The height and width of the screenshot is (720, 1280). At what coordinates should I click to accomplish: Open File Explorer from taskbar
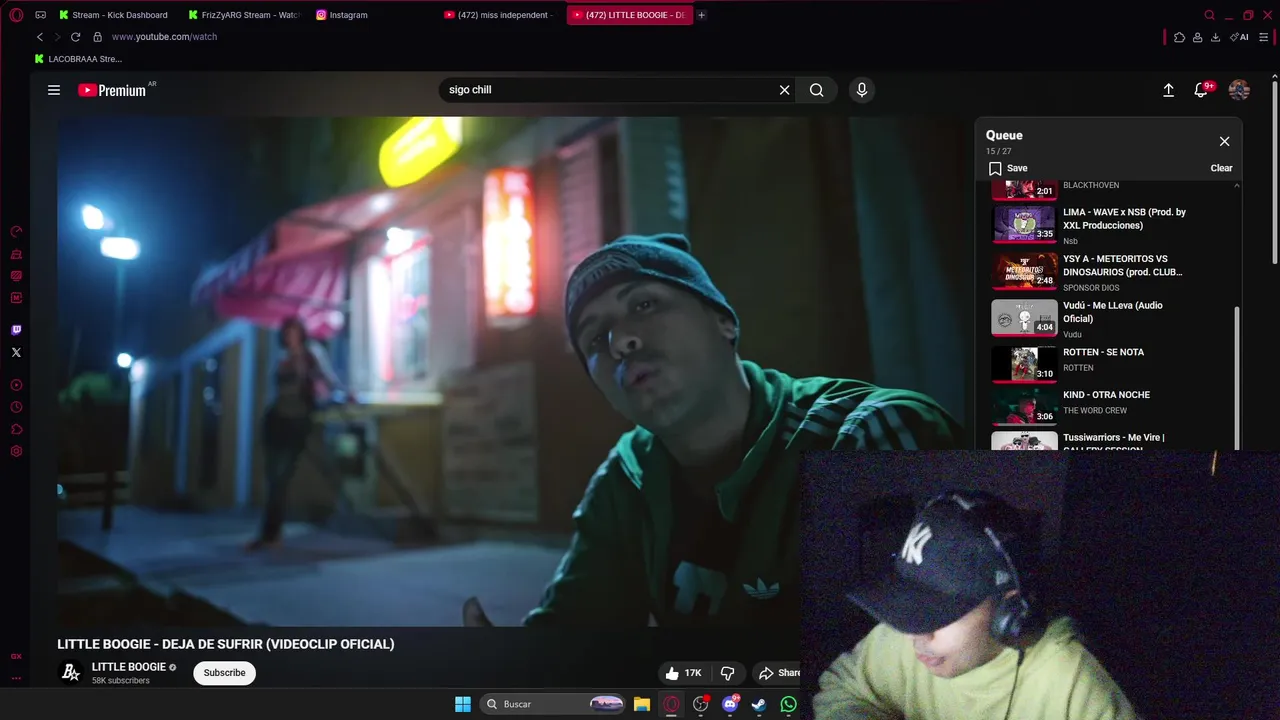click(642, 704)
